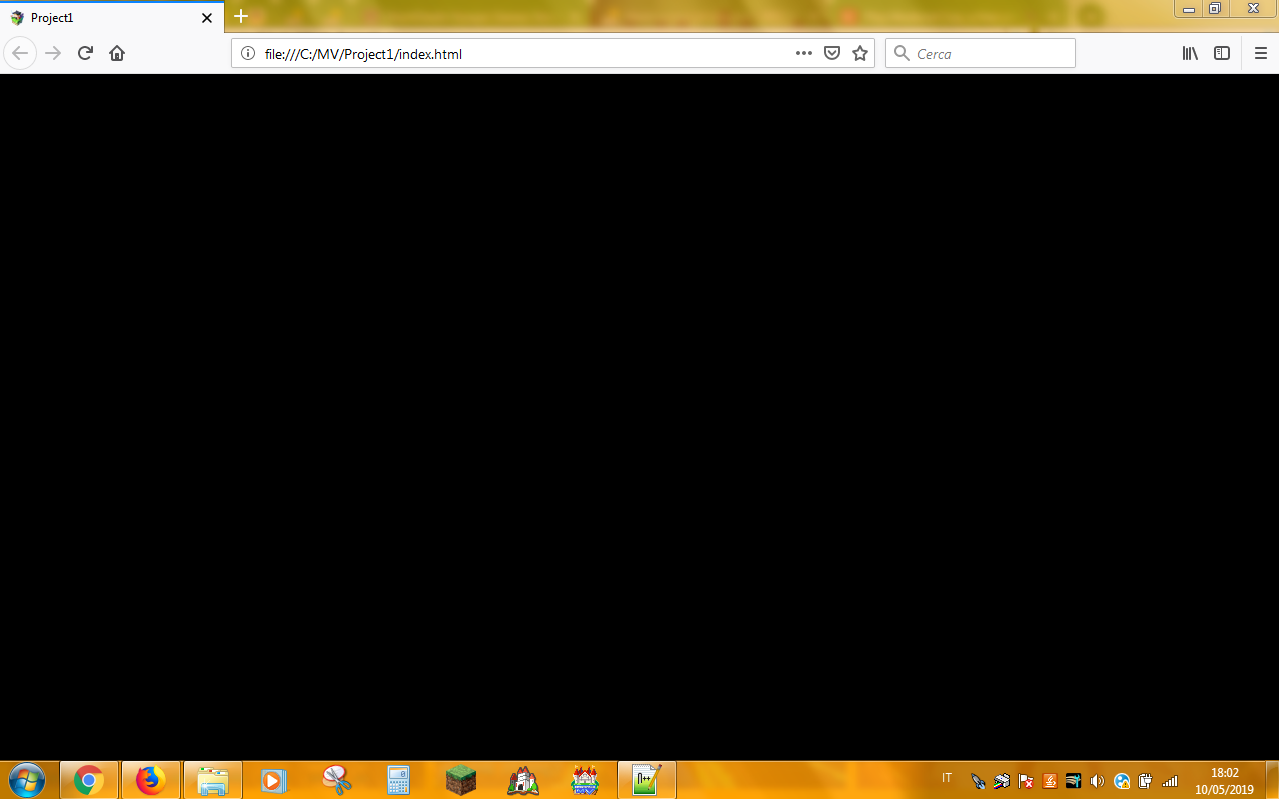Click the magnifier icon in search box
This screenshot has width=1279, height=799.
901,53
